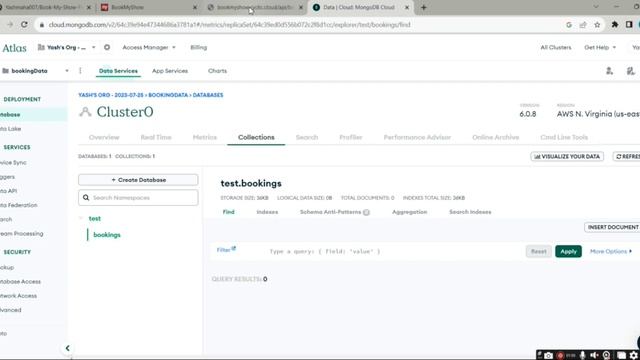Open project options three-dot menu
Screen dimensions: 640x360
click(80, 71)
